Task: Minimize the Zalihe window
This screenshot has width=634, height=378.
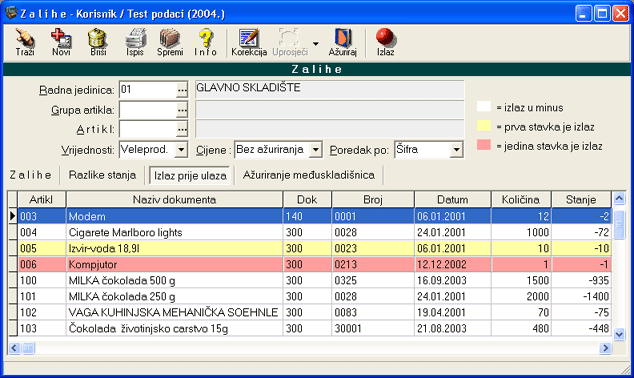Action: (x=583, y=13)
